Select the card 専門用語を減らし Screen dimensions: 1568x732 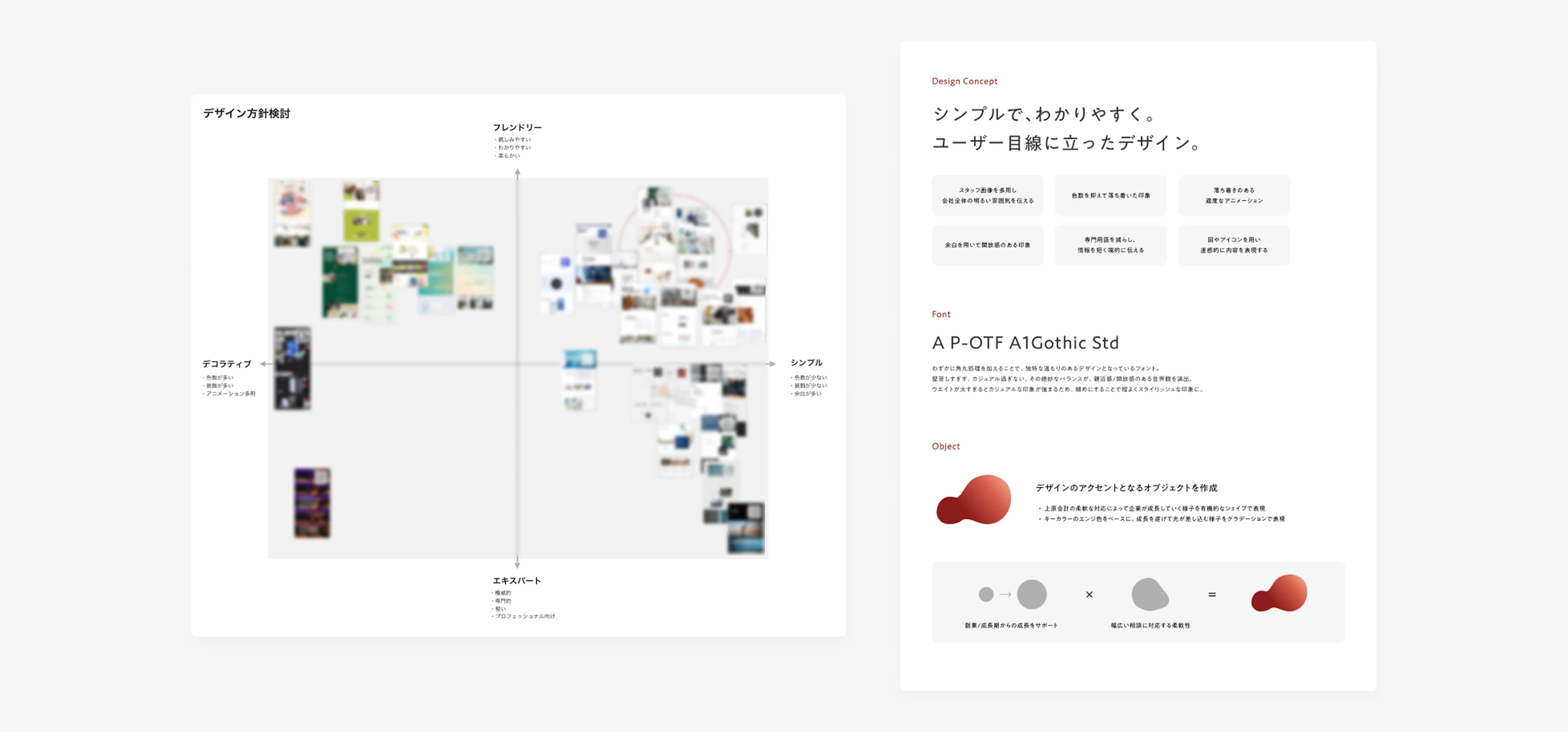coord(1110,245)
